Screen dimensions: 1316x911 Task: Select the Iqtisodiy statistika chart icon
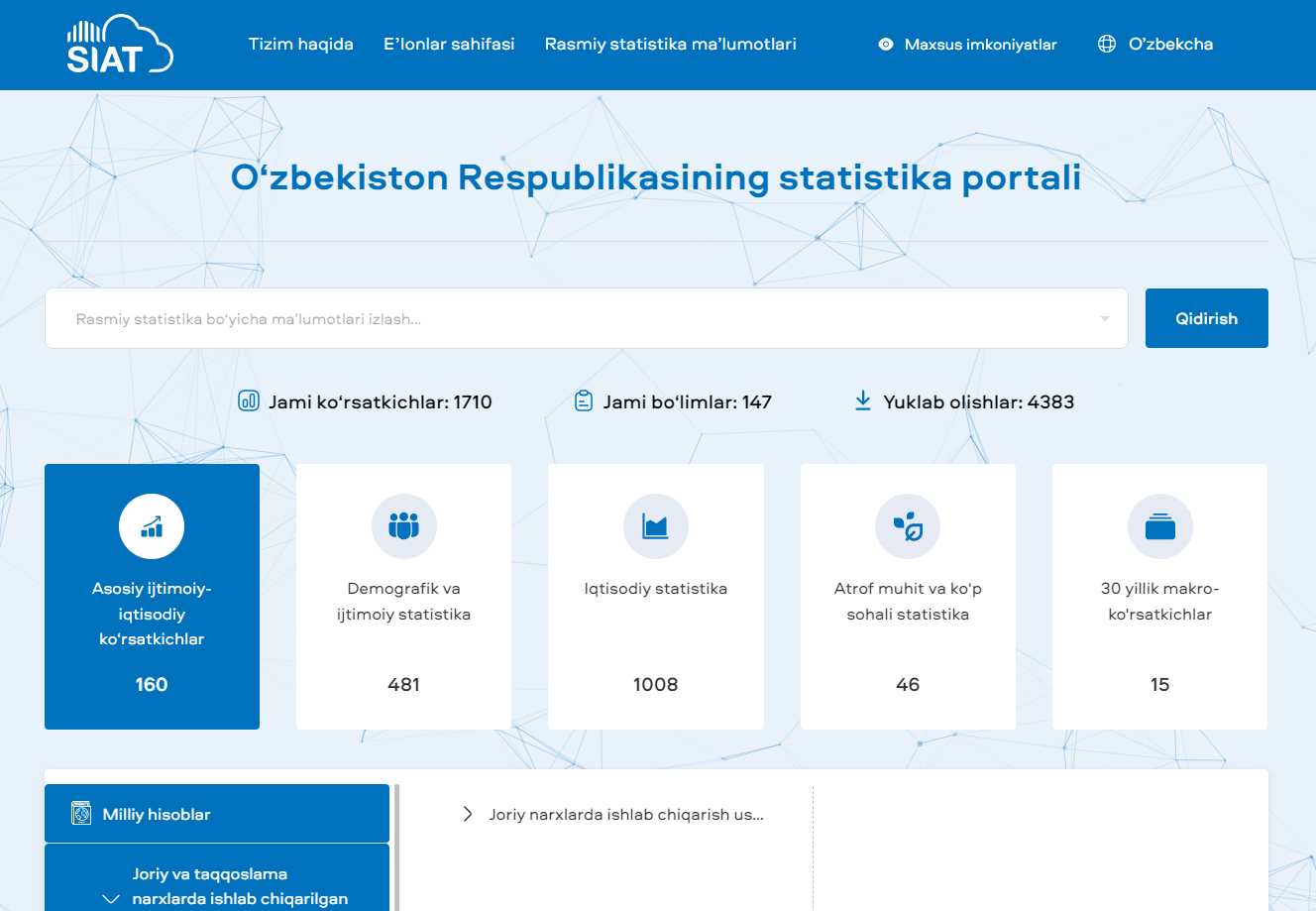pos(655,526)
